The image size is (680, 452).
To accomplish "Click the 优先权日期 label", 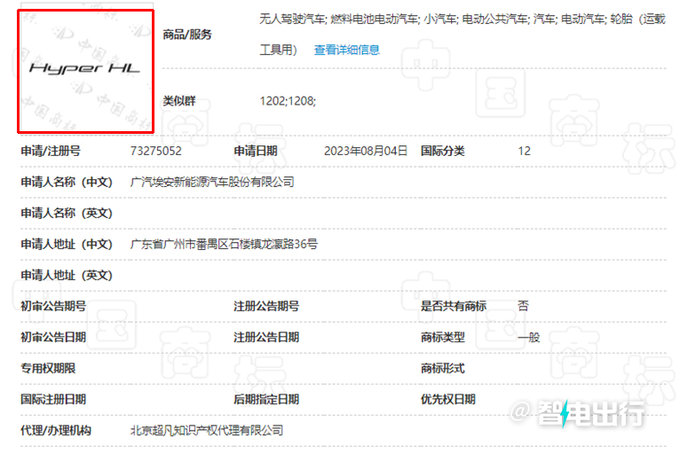I will click(x=448, y=399).
